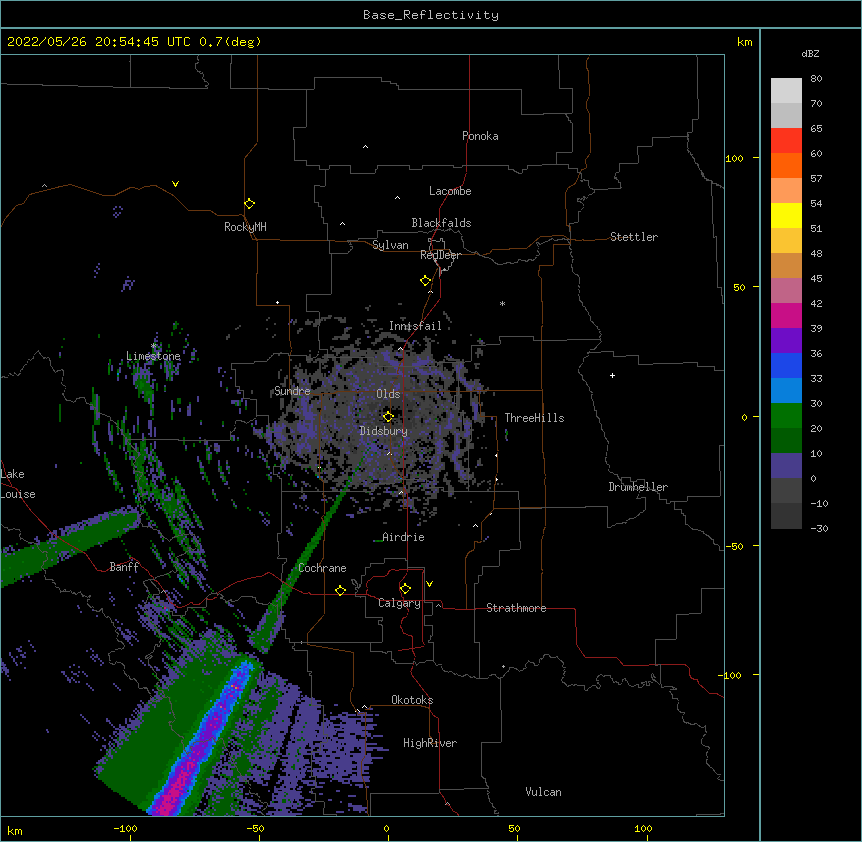The width and height of the screenshot is (862, 842).
Task: Select the Drumheller label
Action: 638,487
